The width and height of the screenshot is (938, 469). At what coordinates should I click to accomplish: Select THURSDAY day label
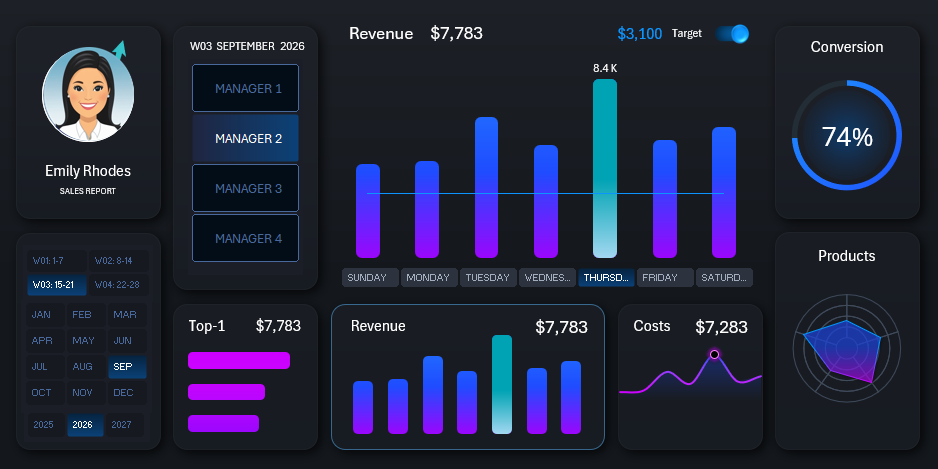606,278
